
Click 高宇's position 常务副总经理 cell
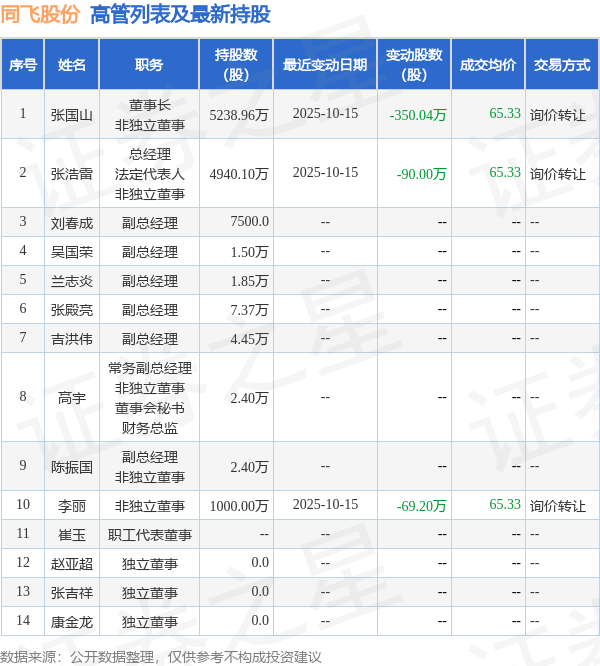[x=149, y=398]
